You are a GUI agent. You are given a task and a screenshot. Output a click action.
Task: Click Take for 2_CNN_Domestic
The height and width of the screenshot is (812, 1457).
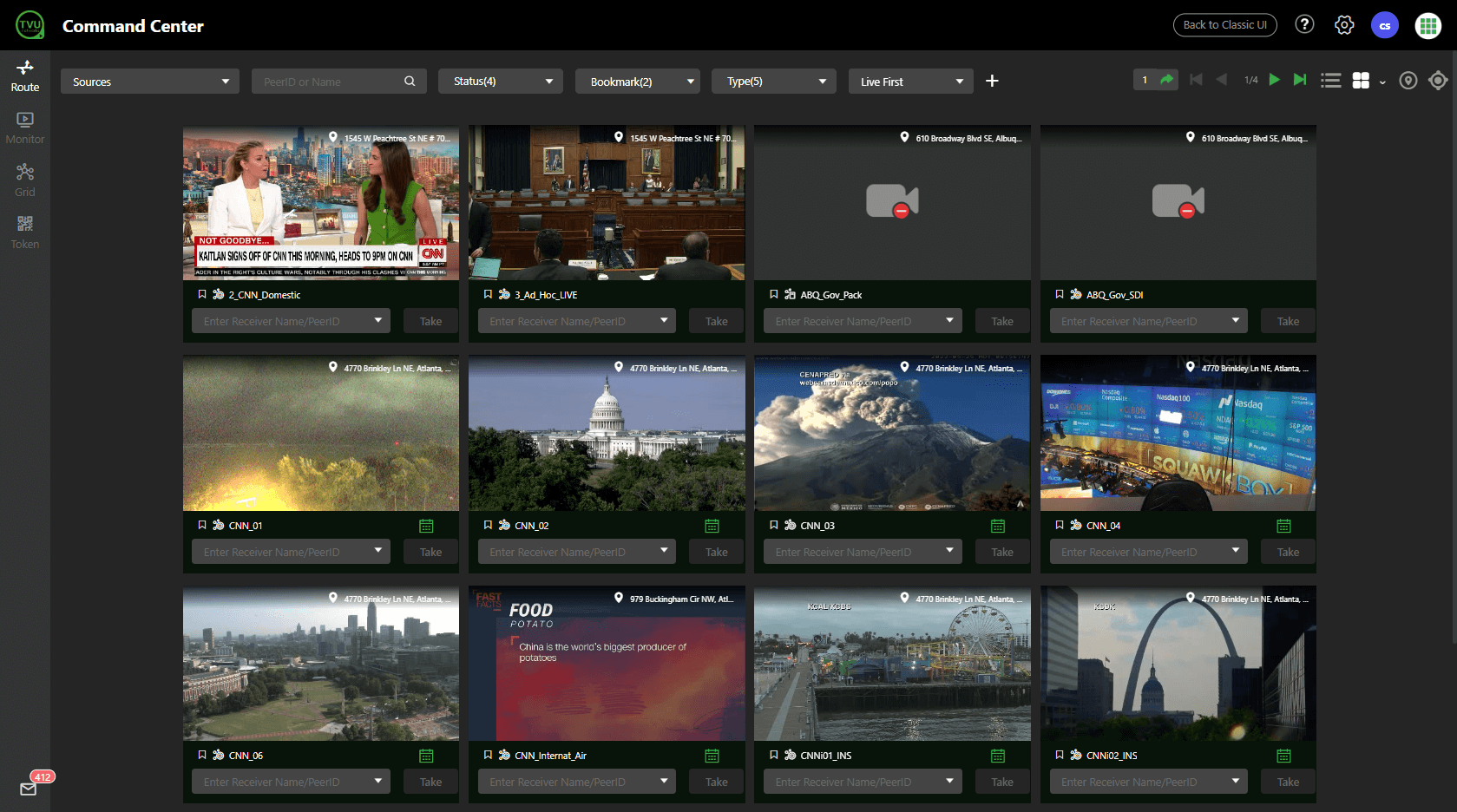[431, 321]
